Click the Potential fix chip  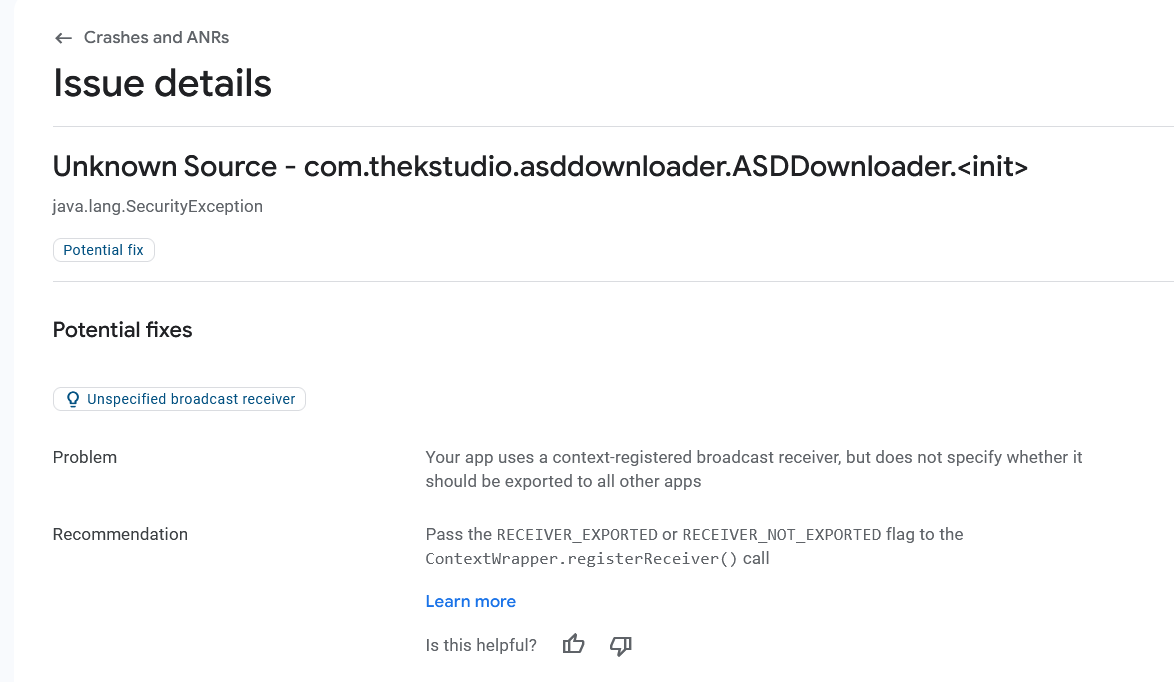(103, 250)
